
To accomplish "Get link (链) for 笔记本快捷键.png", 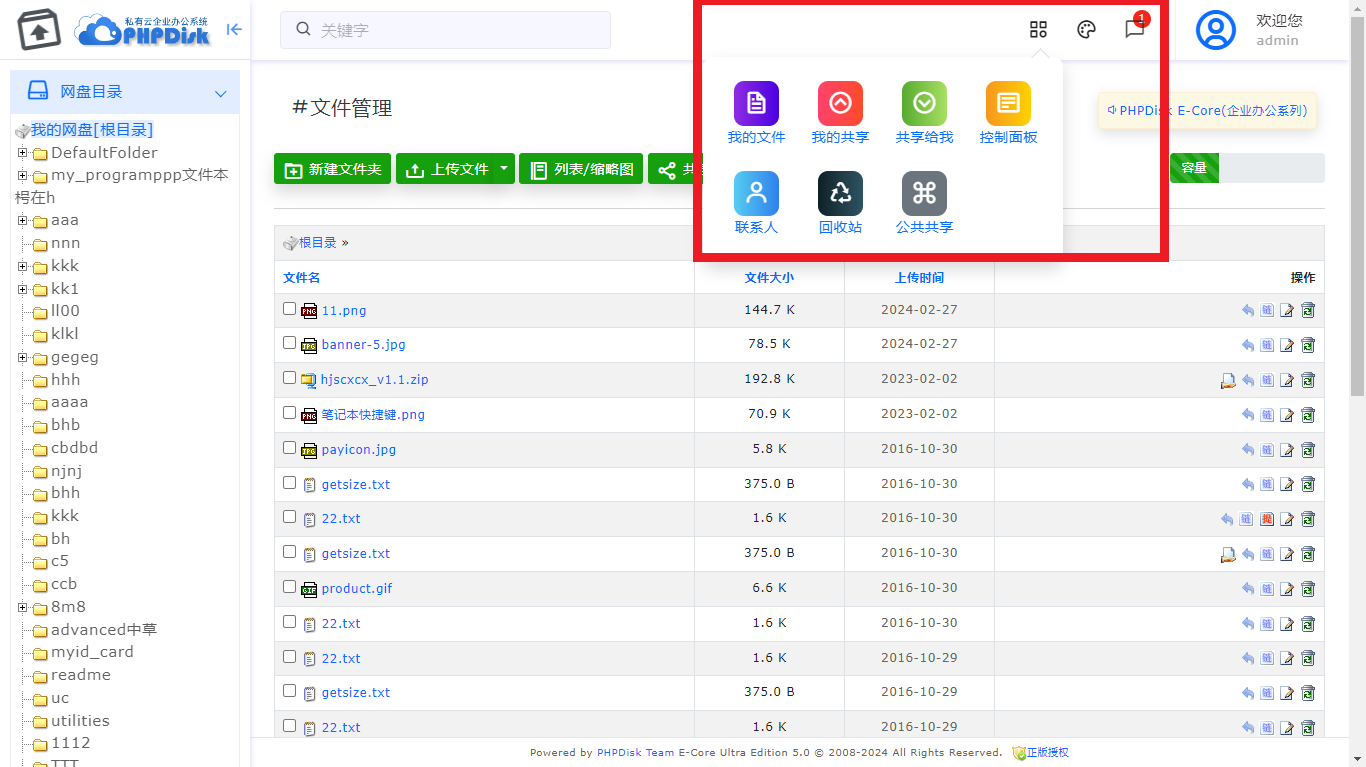I will (x=1267, y=415).
